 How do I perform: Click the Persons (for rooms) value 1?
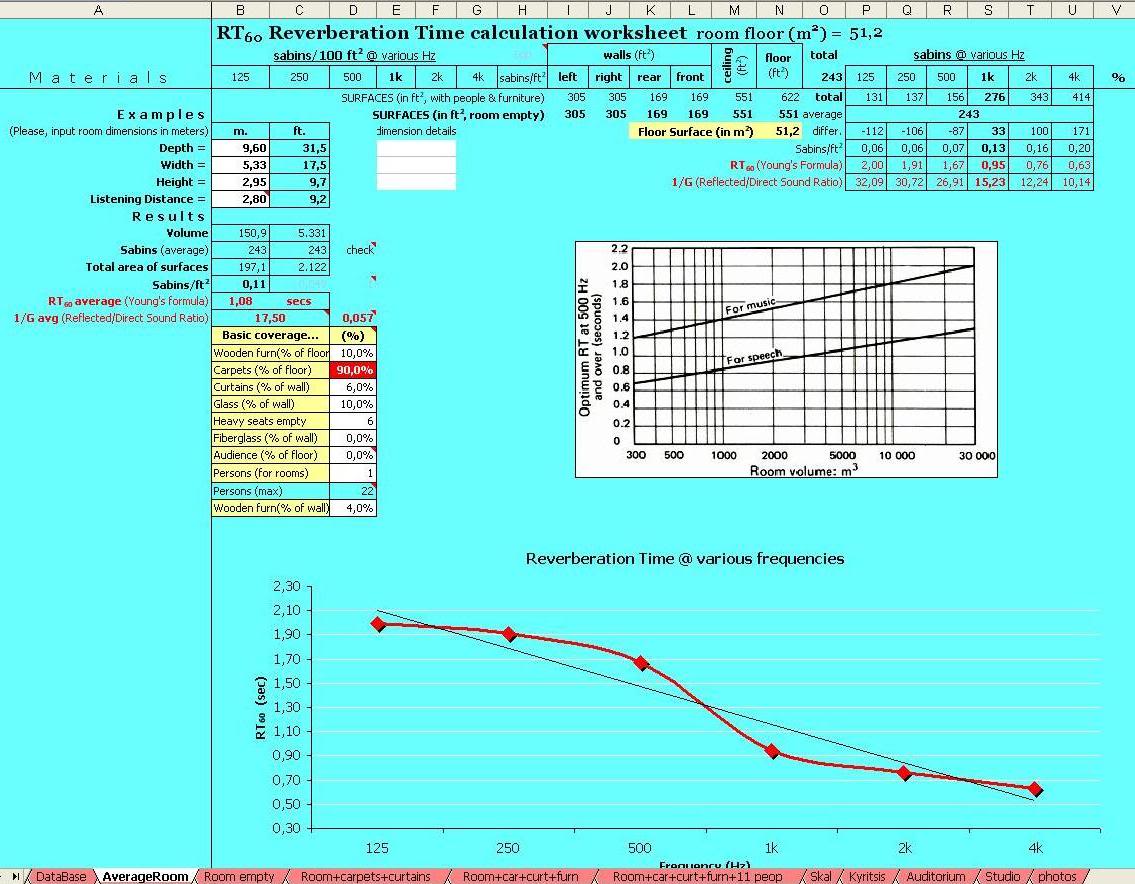coord(353,473)
